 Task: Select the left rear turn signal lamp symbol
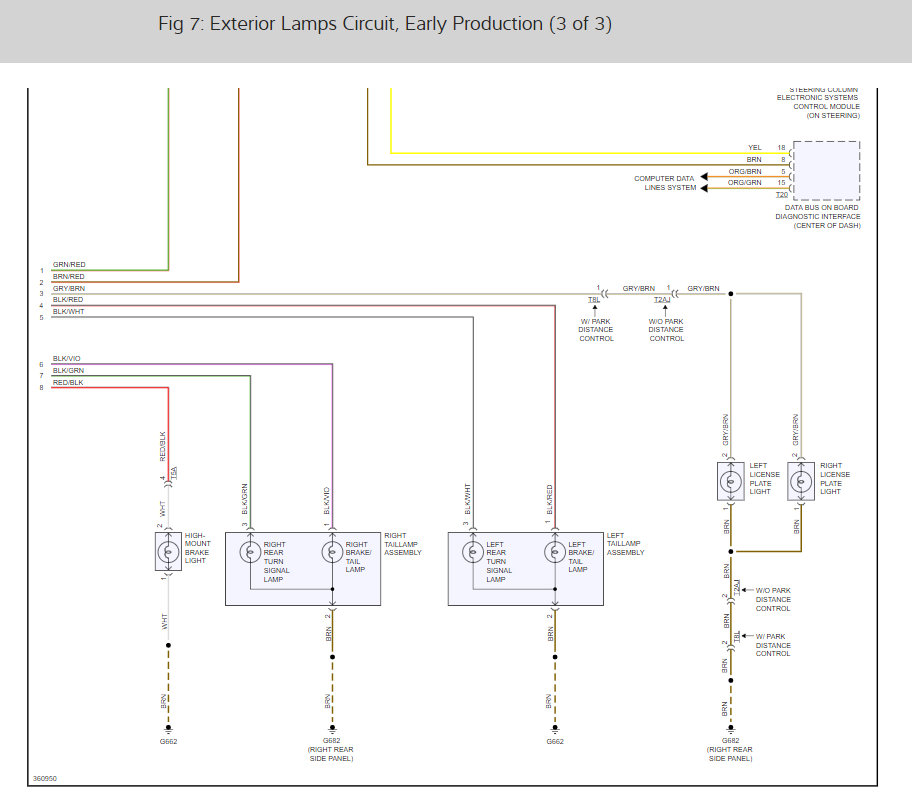(x=473, y=552)
